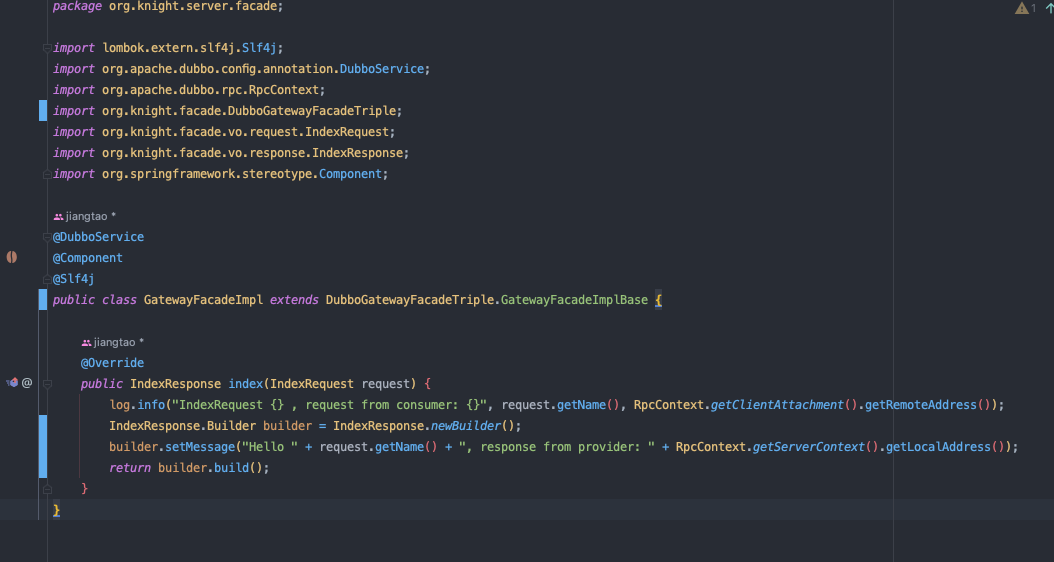Screen dimensions: 1054x562
Task: Click the setMessage method call
Action: 200,447
